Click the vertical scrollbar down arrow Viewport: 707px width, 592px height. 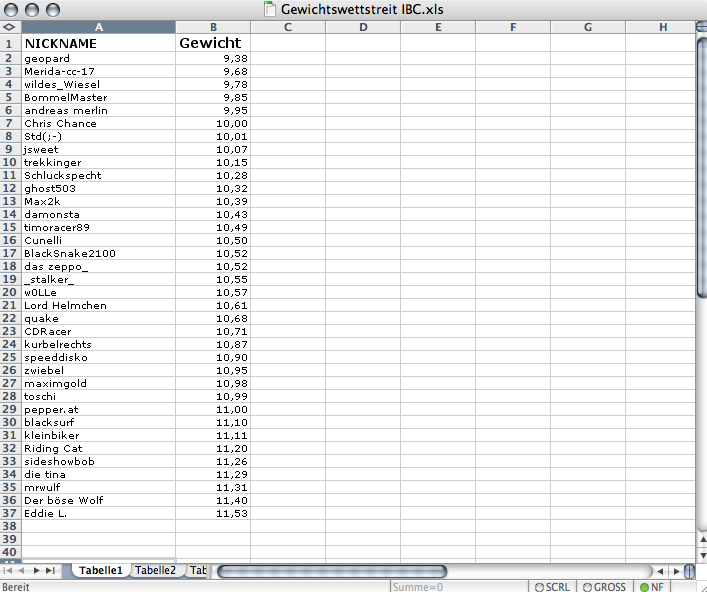coord(701,556)
